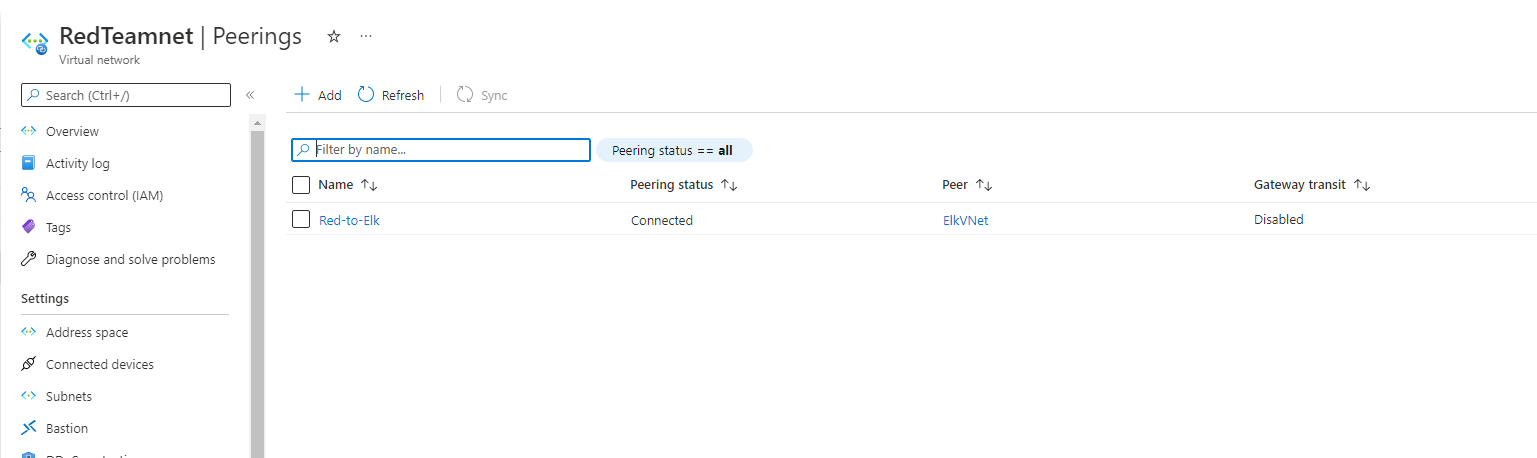Open the ElkVNet peer link

(965, 220)
